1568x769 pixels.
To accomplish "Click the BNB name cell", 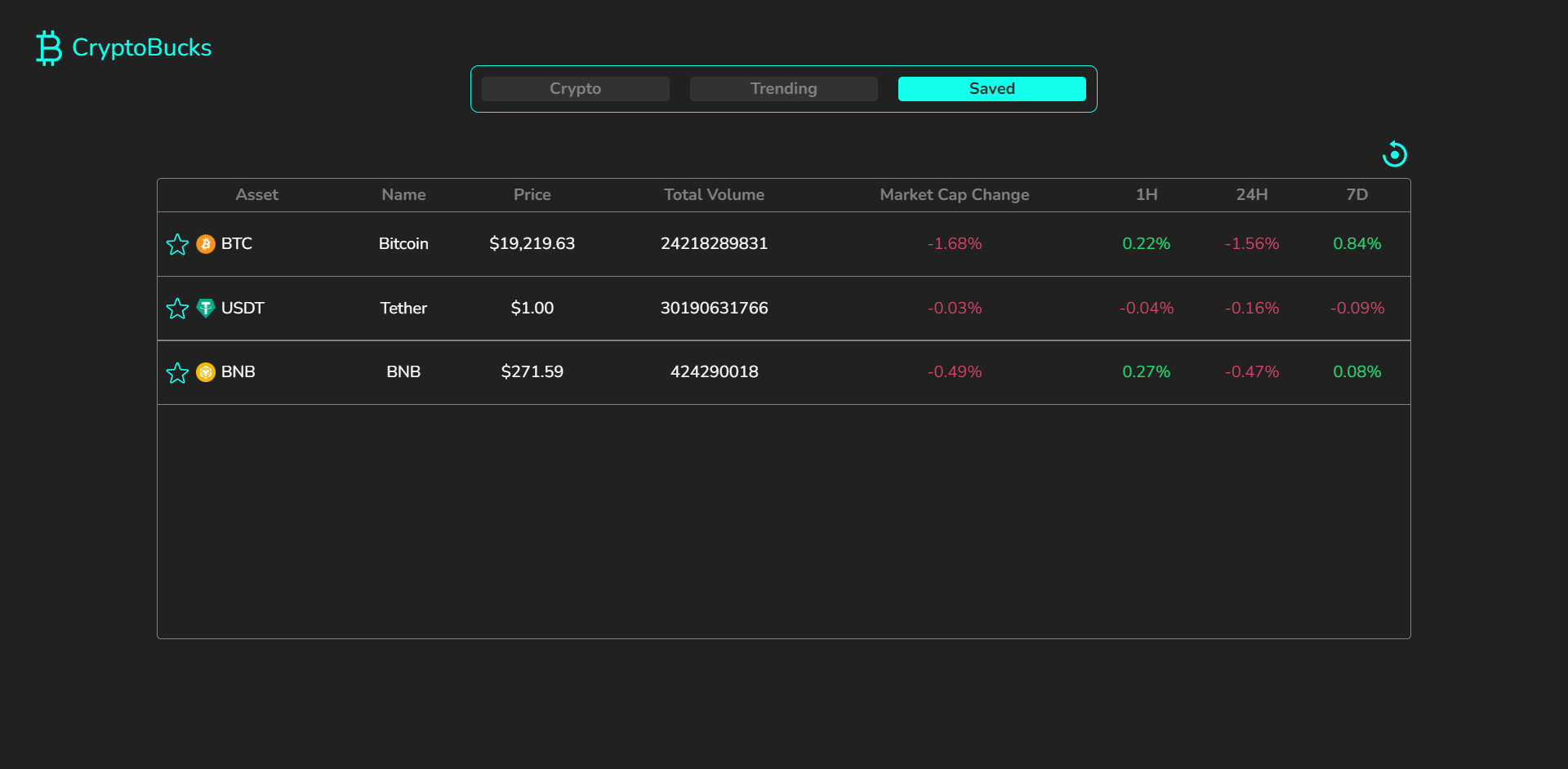I will tap(403, 371).
